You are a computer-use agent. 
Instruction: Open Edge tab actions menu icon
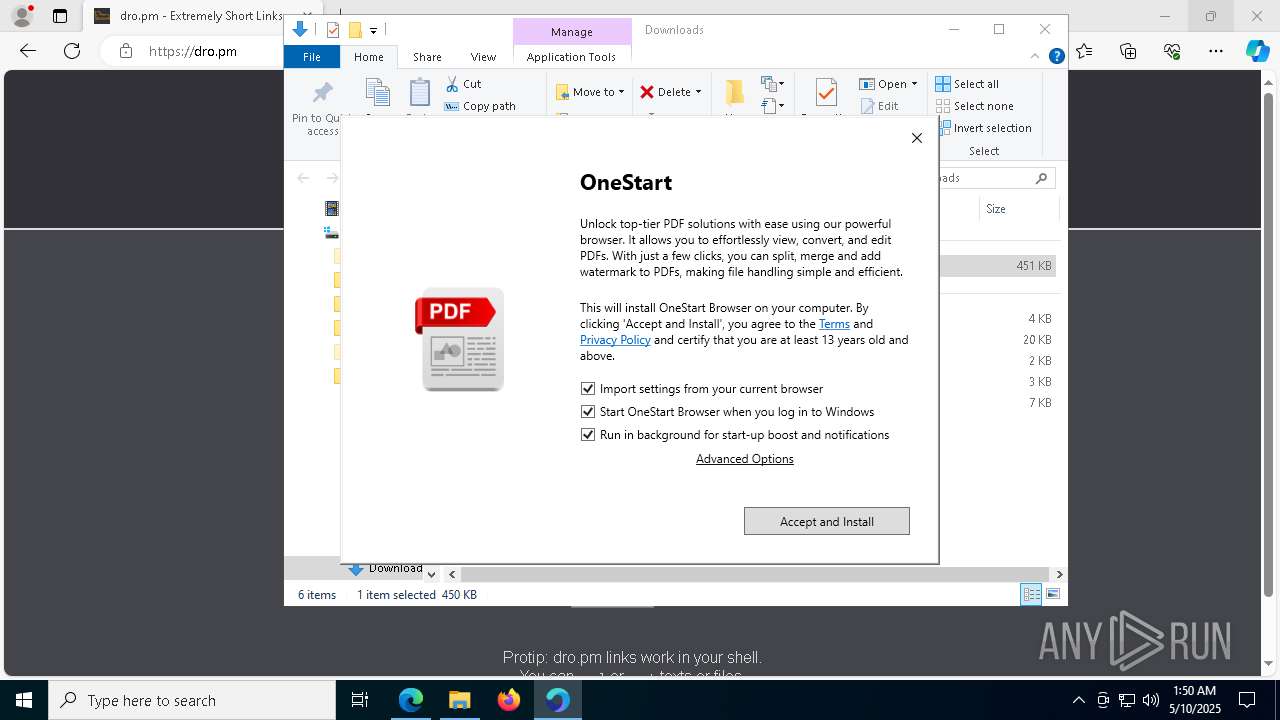click(60, 16)
